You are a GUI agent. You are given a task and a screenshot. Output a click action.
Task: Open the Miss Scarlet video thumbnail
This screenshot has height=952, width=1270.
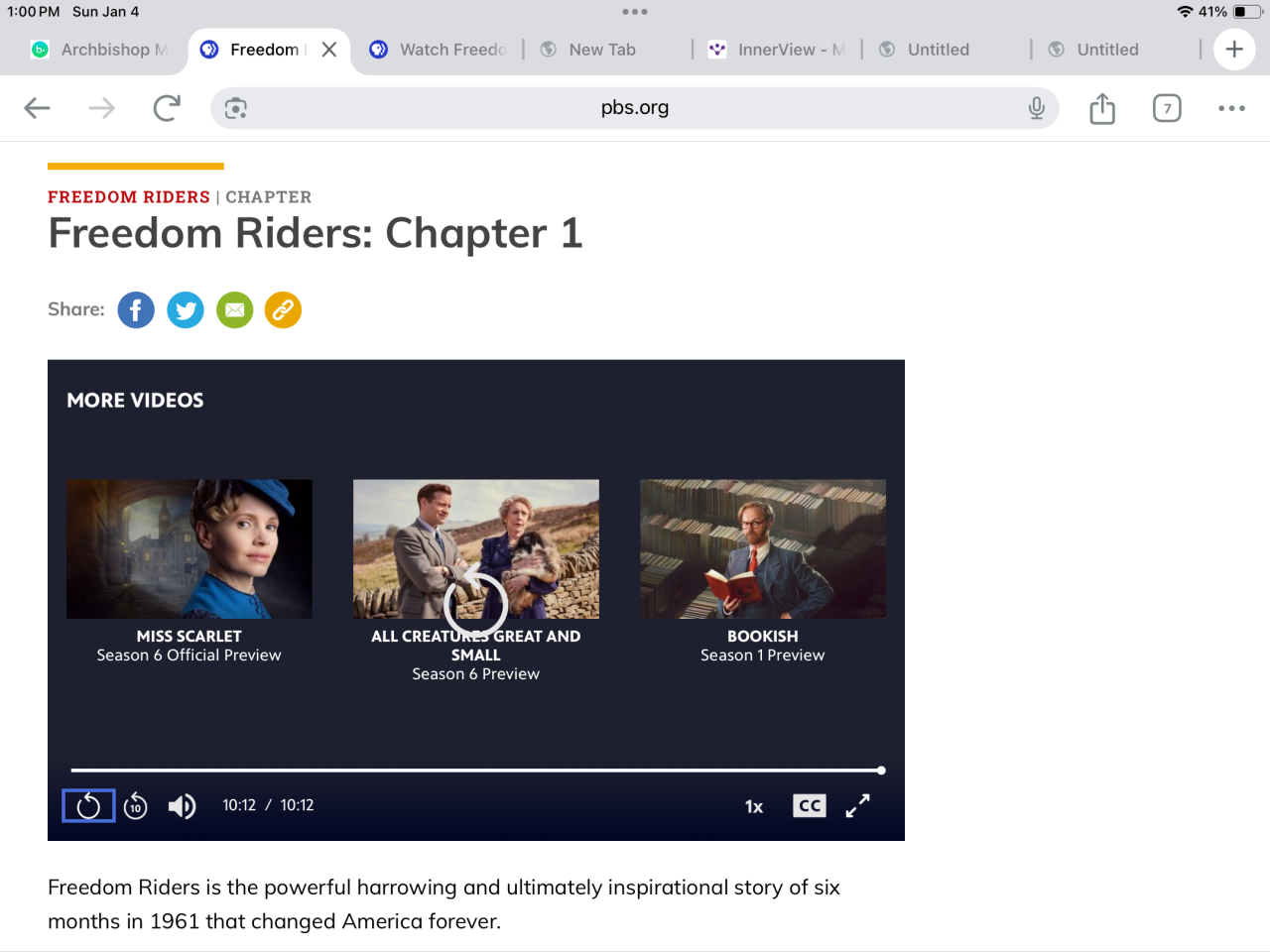190,549
